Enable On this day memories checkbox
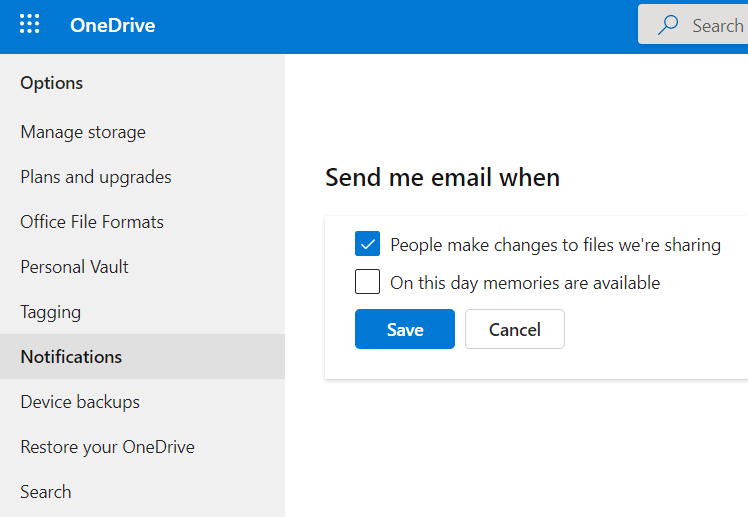This screenshot has height=517, width=748. coord(367,281)
